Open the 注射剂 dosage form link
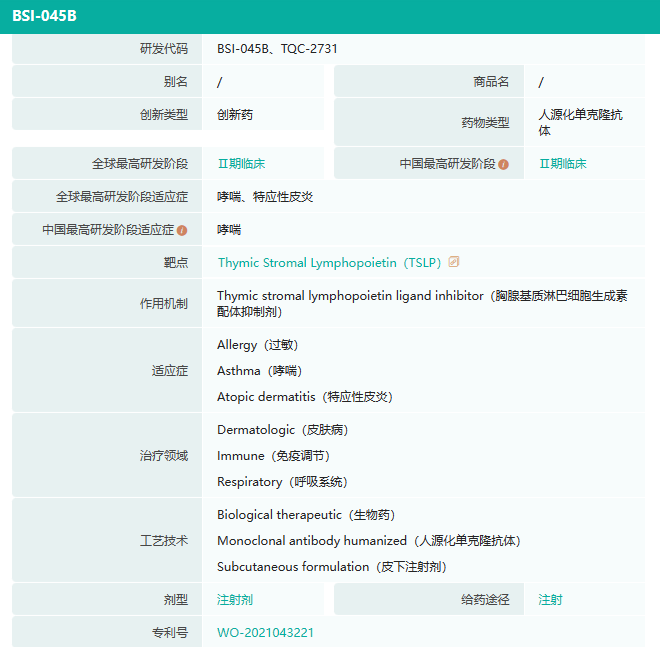The height and width of the screenshot is (647, 660). (235, 599)
